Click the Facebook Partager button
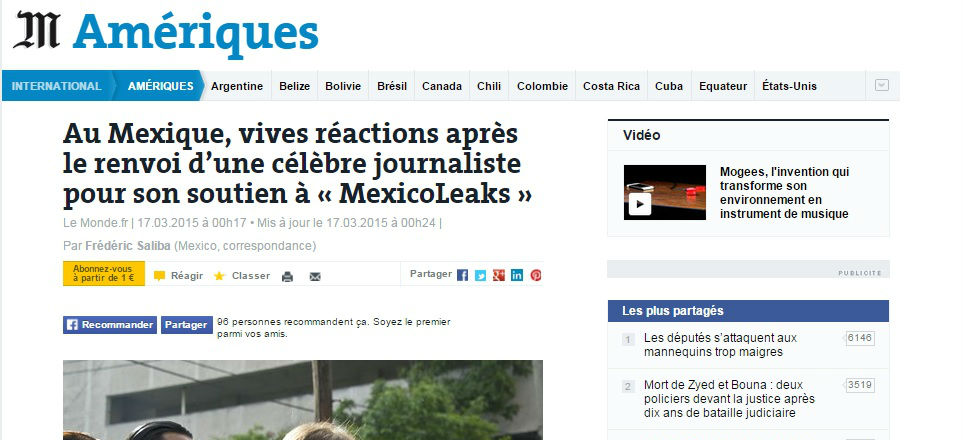The image size is (965, 440). pos(187,325)
